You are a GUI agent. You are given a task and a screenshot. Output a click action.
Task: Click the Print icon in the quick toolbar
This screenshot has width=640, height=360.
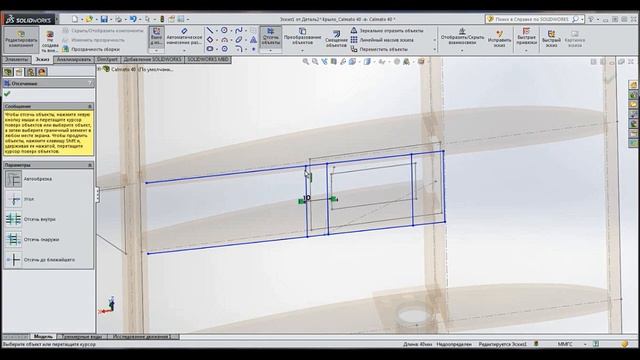[x=118, y=19]
